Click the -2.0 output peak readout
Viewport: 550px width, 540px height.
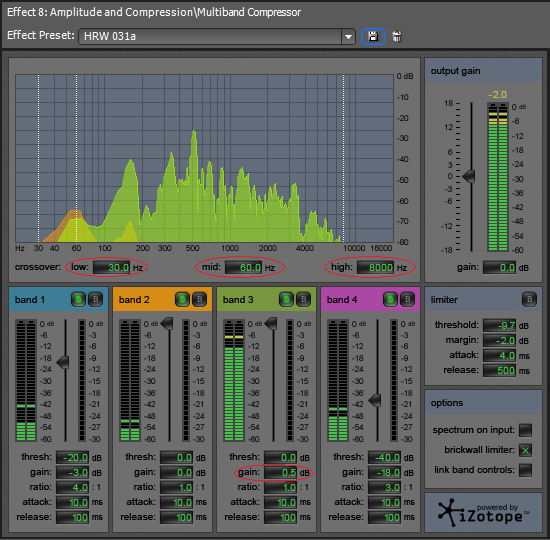[x=497, y=94]
